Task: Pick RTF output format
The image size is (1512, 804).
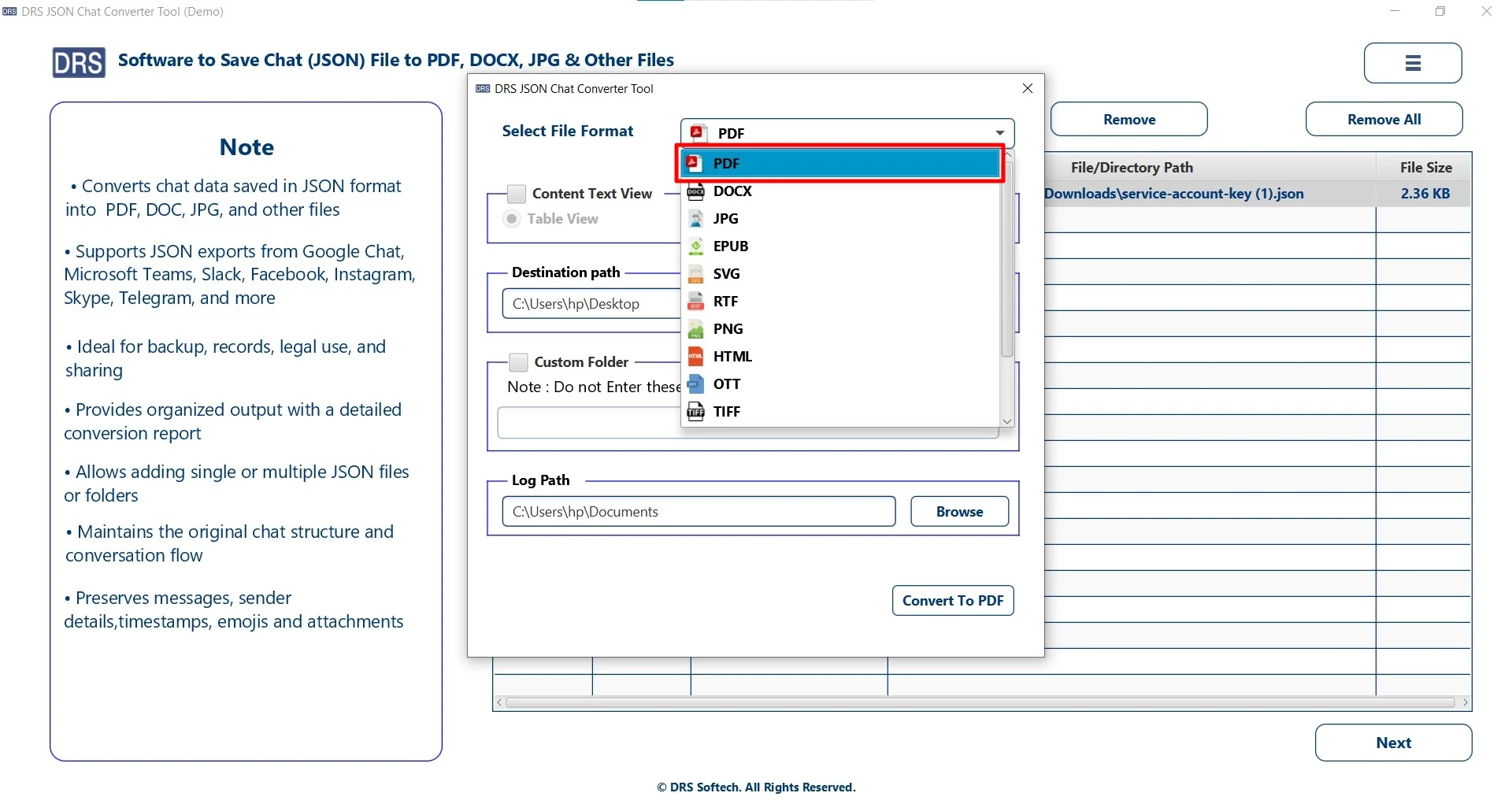Action: click(840, 302)
